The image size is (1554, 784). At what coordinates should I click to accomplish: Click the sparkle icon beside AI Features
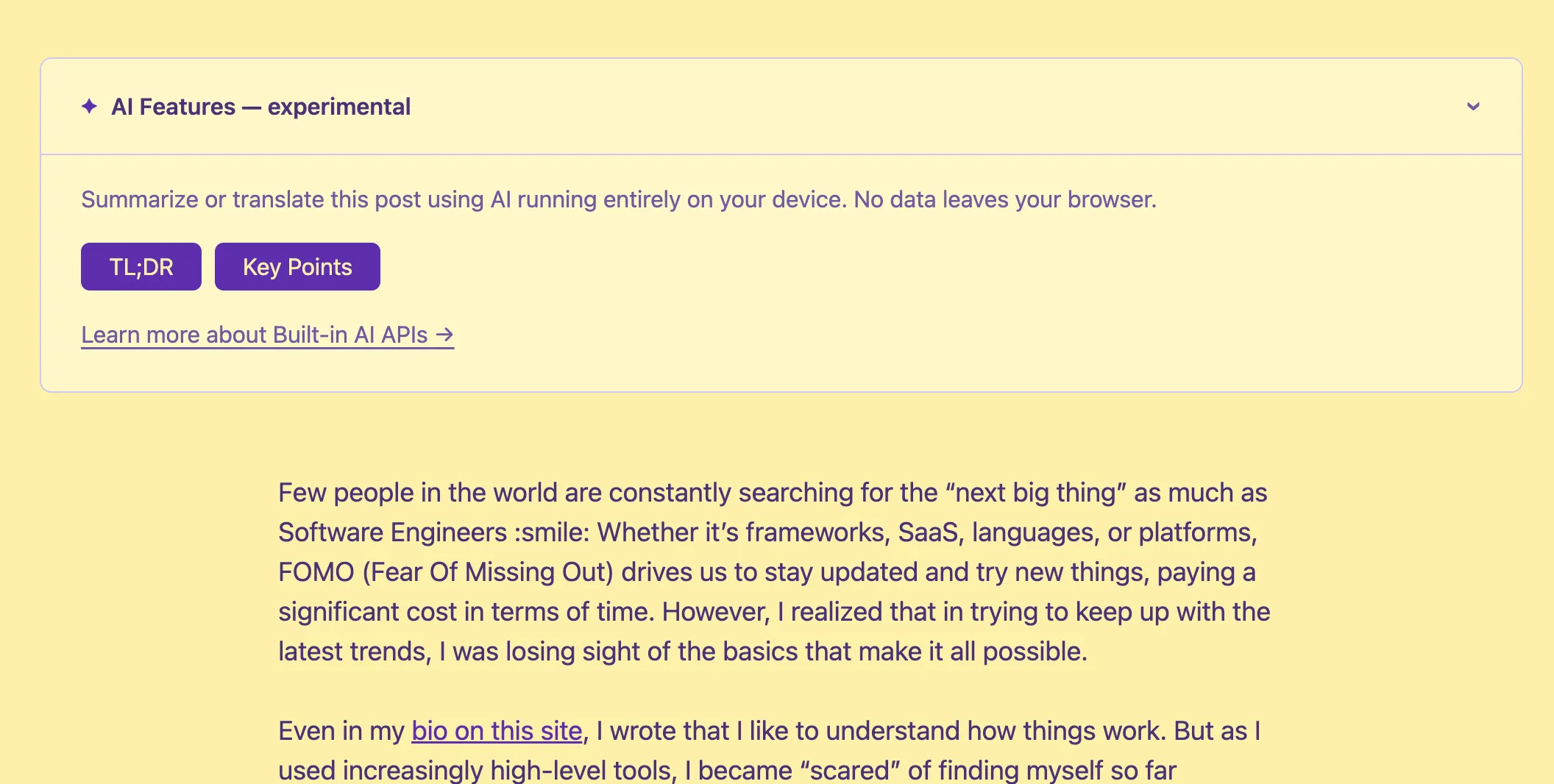tap(88, 107)
